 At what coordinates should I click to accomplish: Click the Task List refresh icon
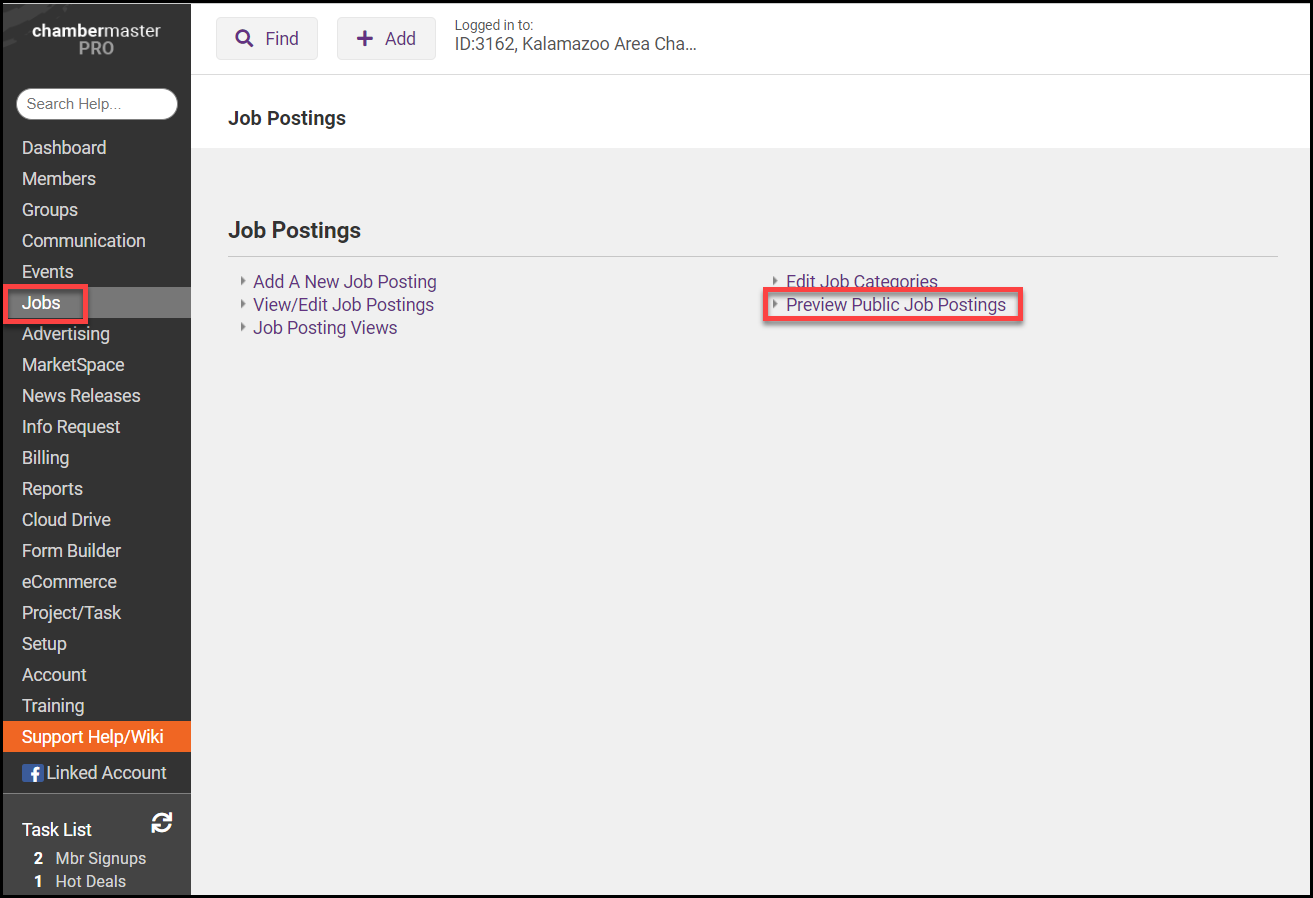pos(162,823)
